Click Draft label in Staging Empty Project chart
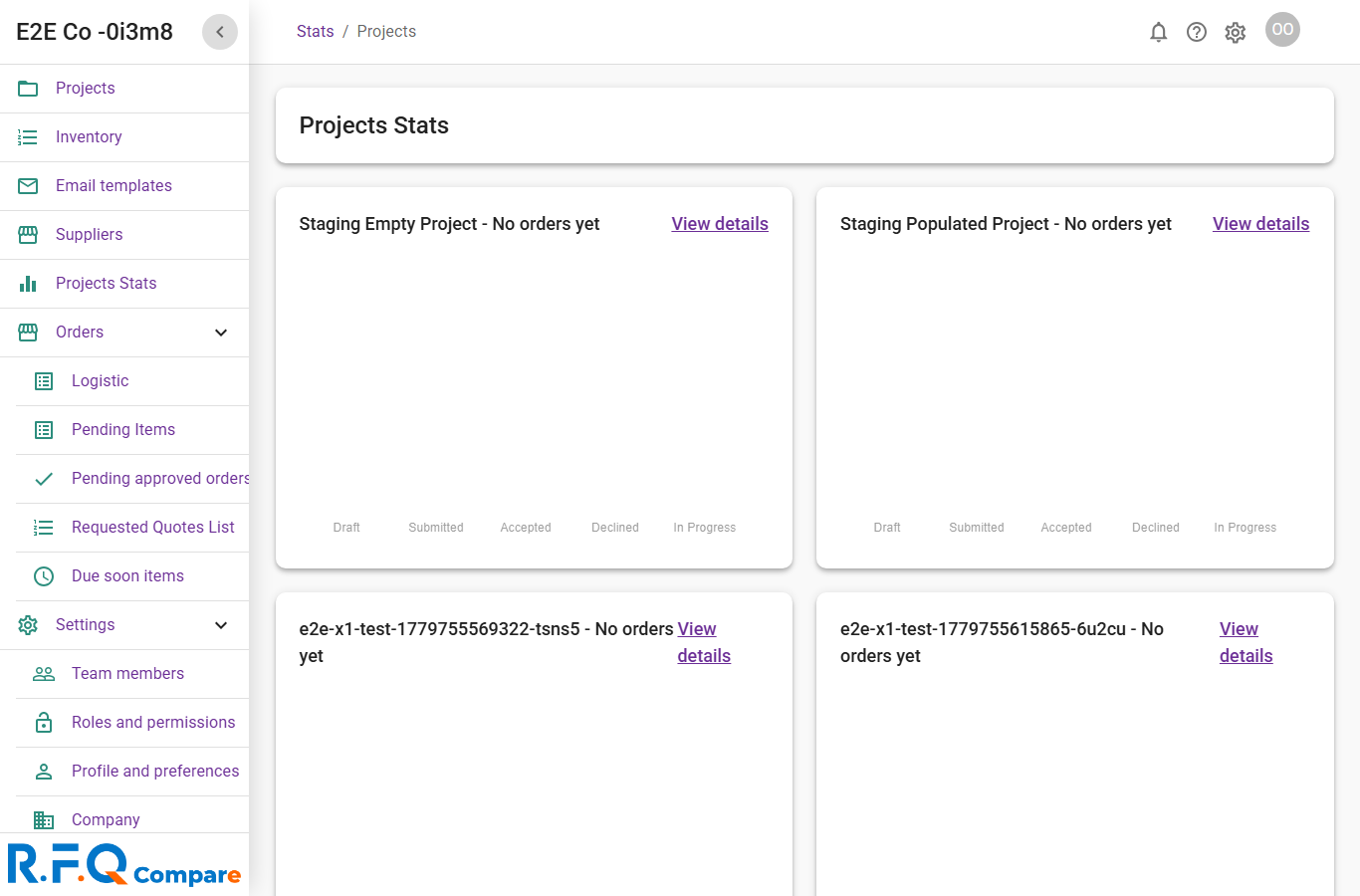The width and height of the screenshot is (1360, 896). point(346,528)
